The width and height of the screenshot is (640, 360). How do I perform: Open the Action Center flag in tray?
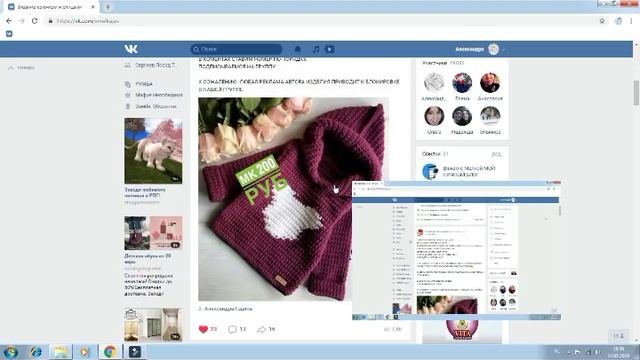(x=578, y=352)
